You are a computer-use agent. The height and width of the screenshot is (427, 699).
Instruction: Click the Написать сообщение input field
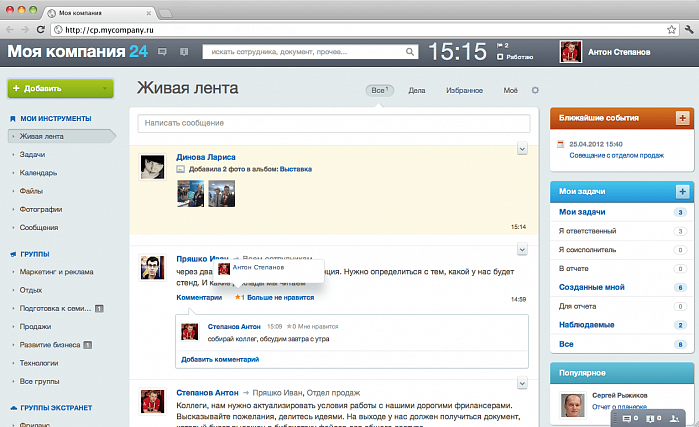point(334,123)
